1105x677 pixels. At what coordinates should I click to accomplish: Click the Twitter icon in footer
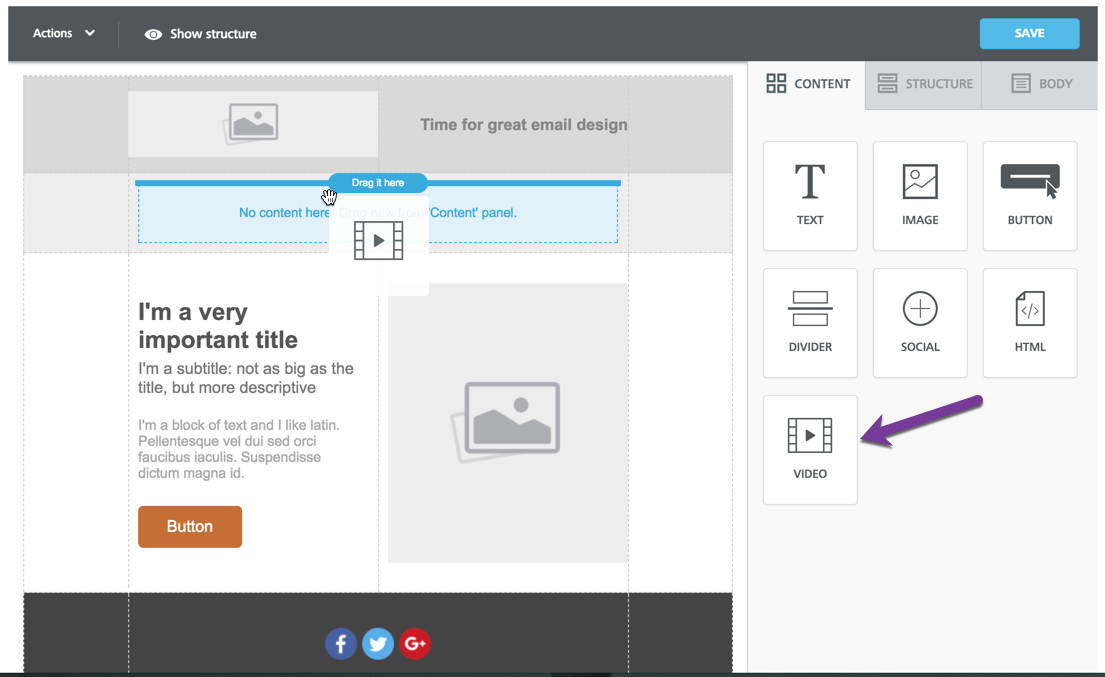(378, 644)
